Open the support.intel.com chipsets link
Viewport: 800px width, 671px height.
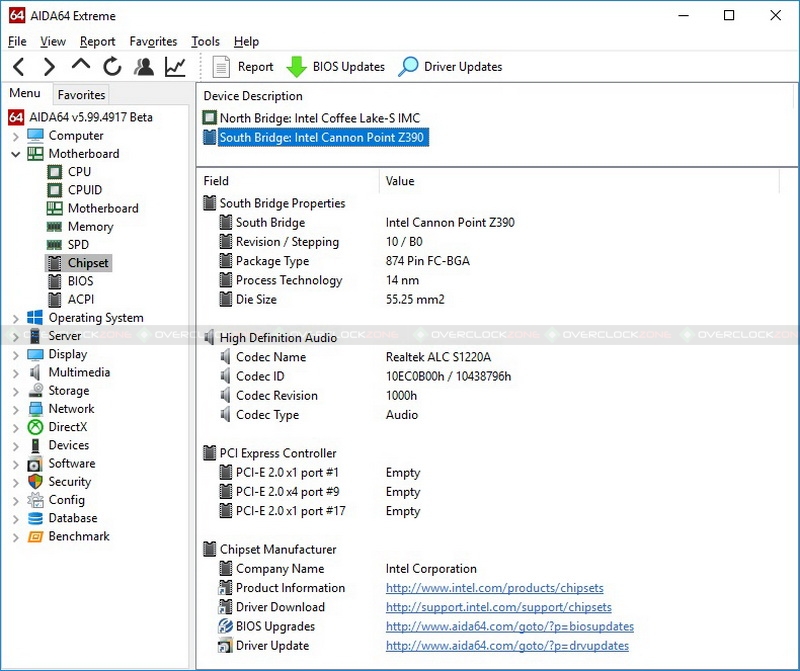coord(498,607)
